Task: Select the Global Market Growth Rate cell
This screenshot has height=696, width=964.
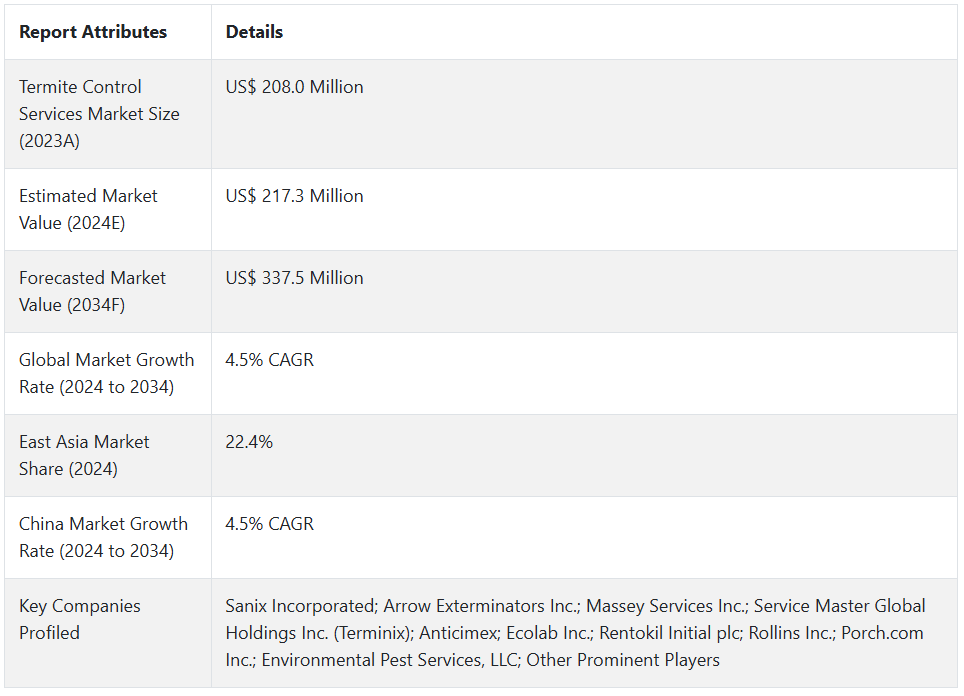Action: point(106,373)
